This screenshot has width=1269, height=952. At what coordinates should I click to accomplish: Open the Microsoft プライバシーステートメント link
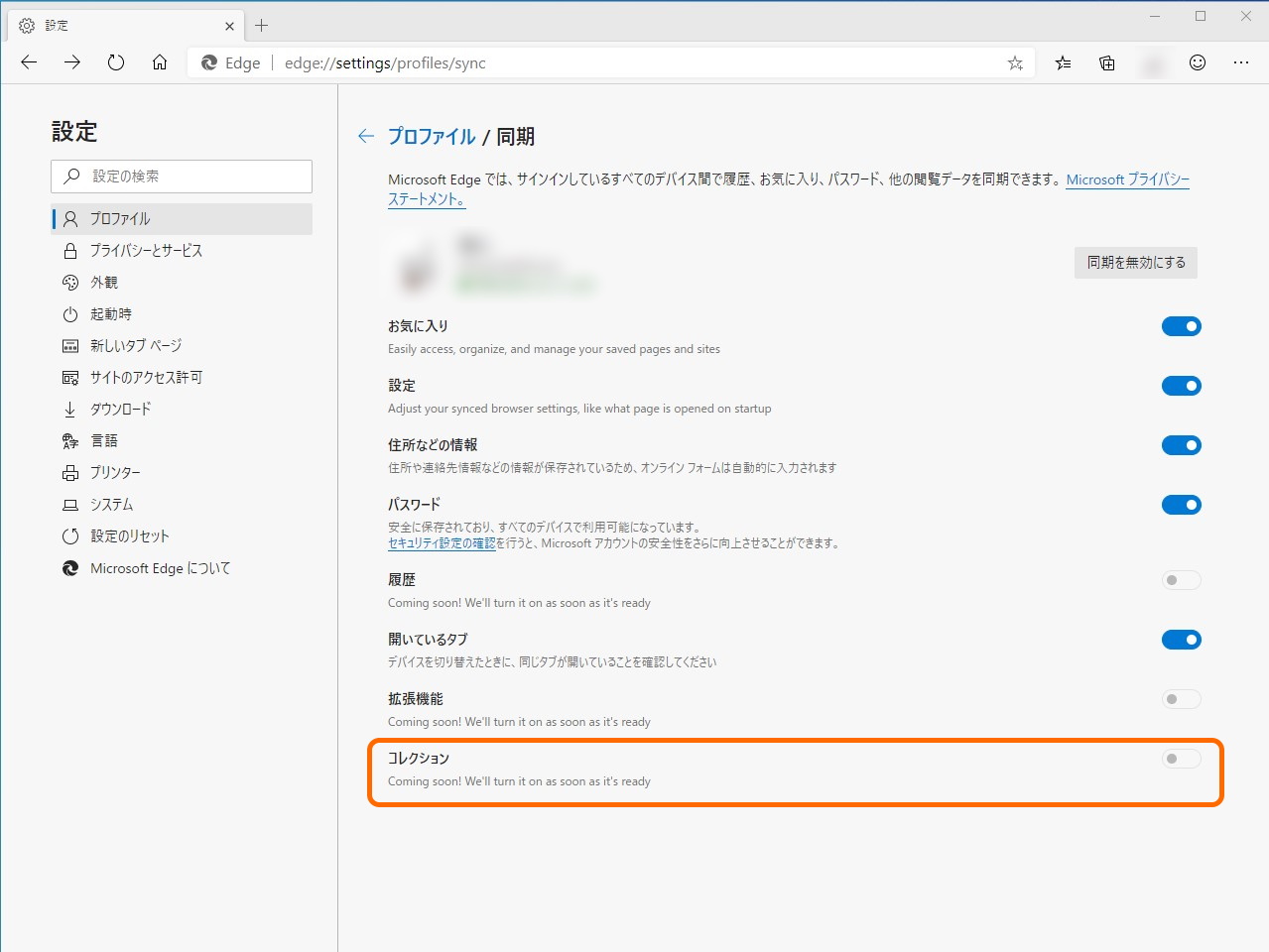[1126, 179]
